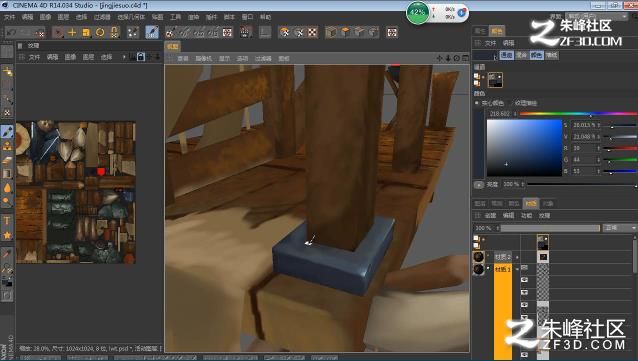
Task: Select the Rotate tool
Action: pyautogui.click(x=100, y=33)
